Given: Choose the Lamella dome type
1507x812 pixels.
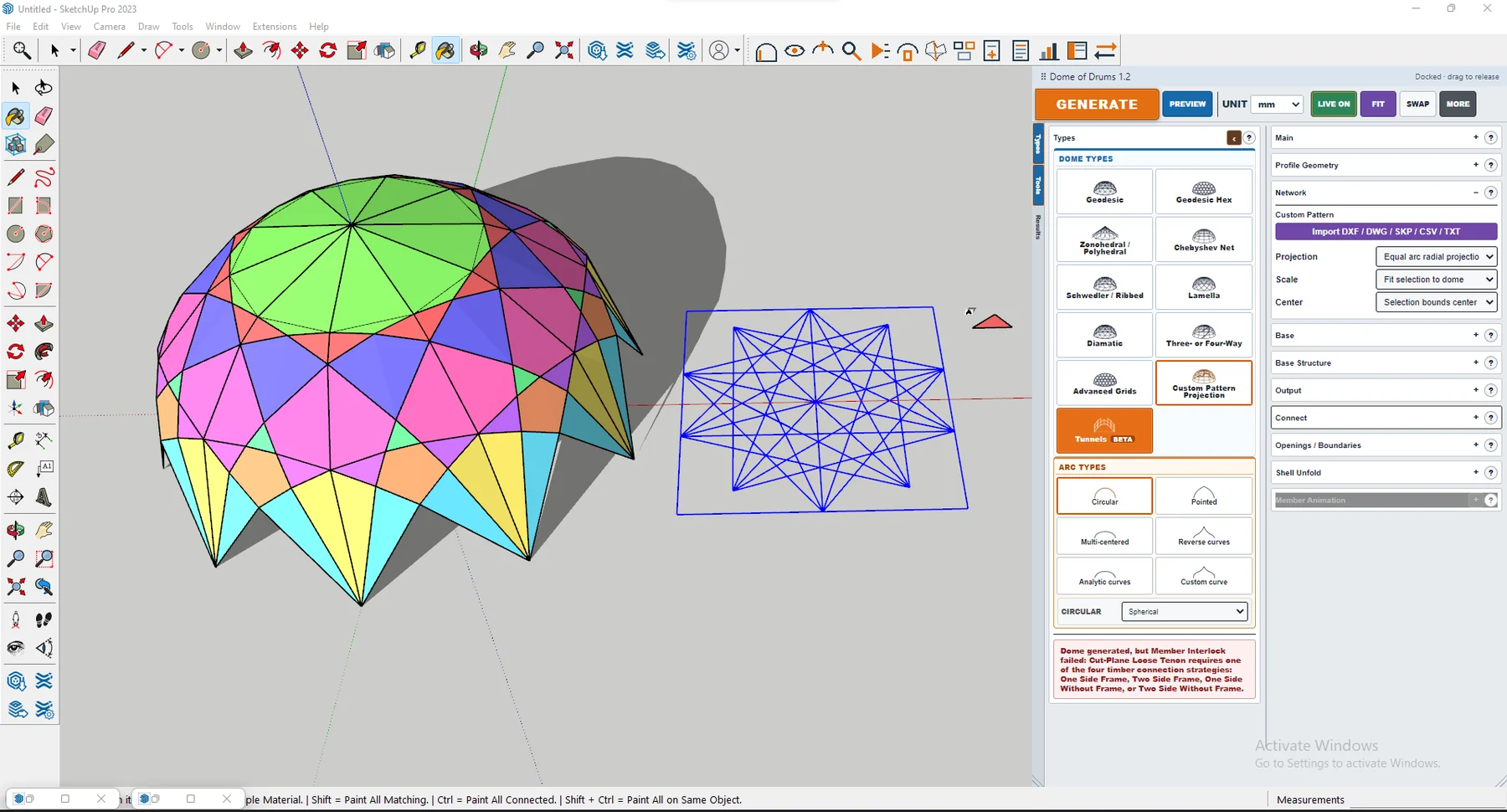Looking at the screenshot, I should click(x=1204, y=287).
